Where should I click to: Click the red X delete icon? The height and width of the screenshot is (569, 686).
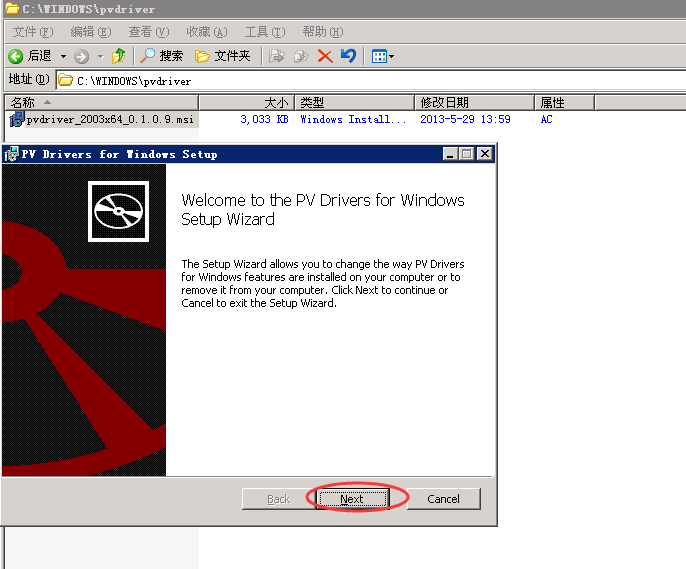click(325, 56)
